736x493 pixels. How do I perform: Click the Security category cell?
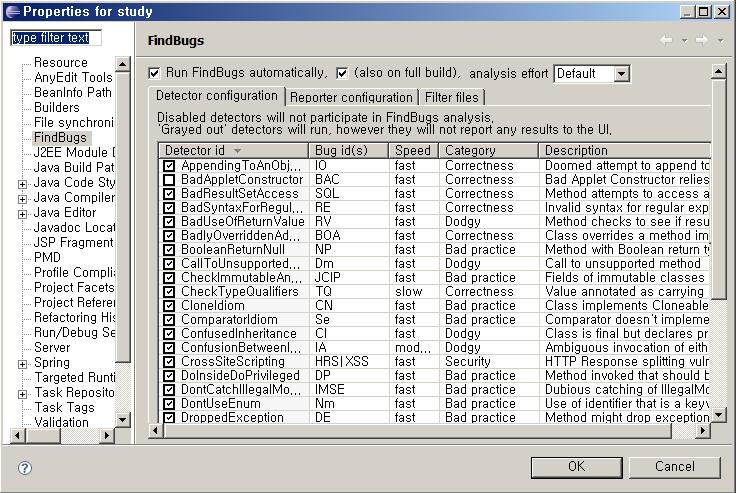[x=468, y=362]
